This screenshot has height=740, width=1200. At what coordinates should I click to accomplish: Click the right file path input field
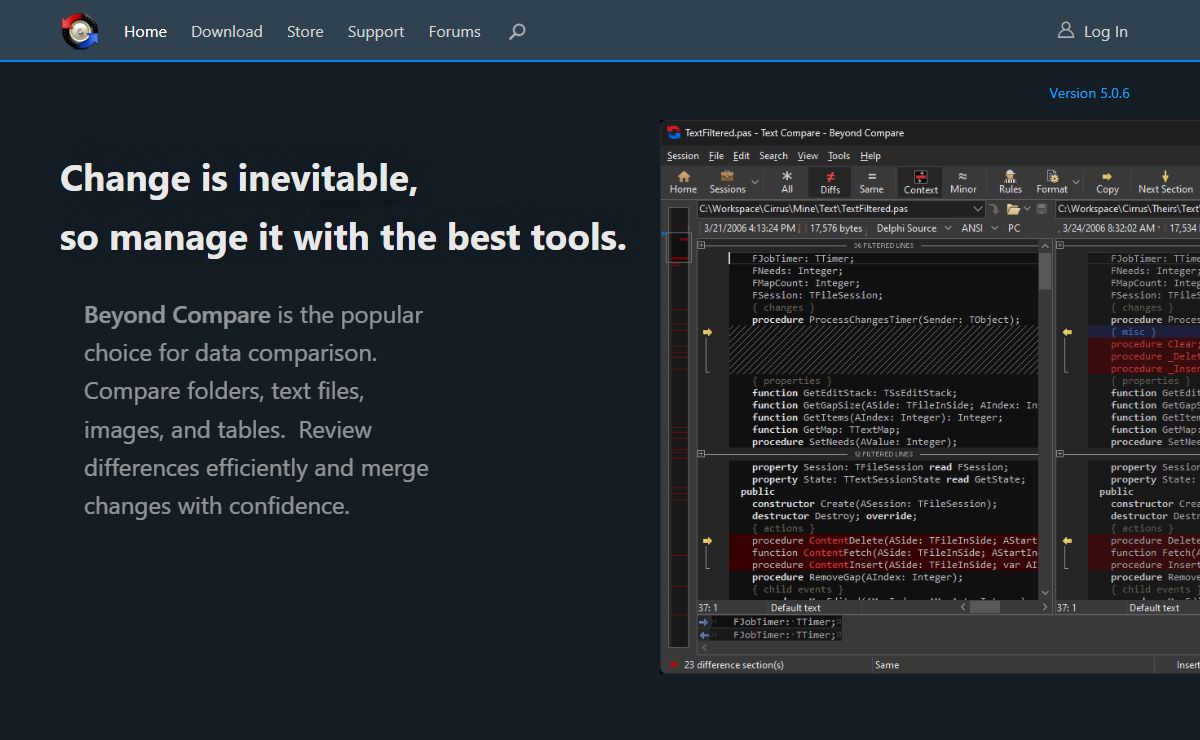click(x=1128, y=209)
